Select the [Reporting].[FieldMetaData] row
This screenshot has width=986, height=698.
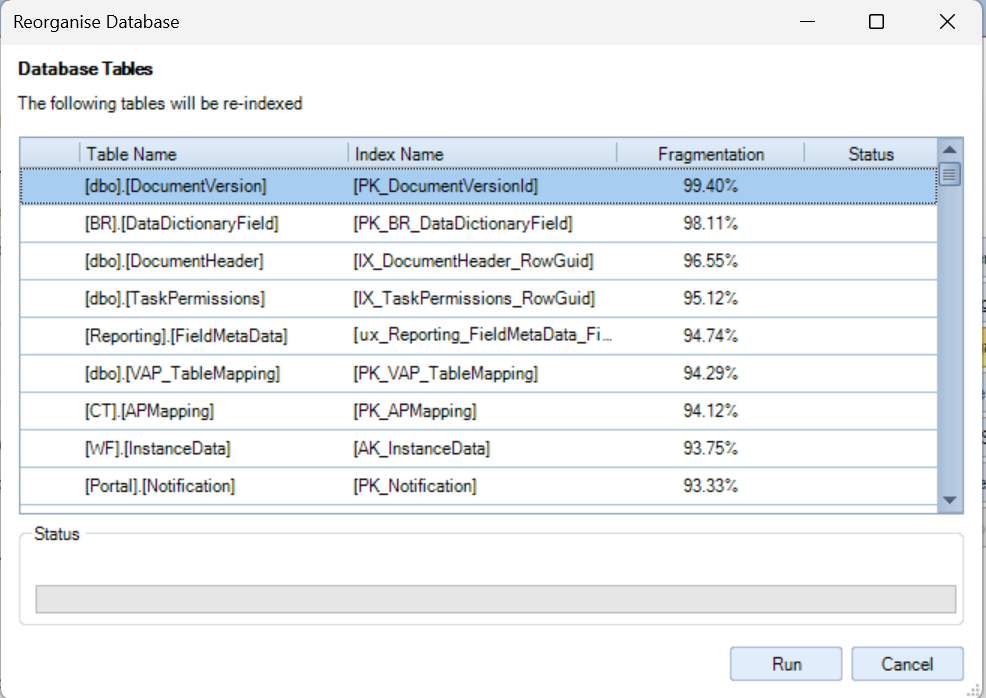(186, 336)
